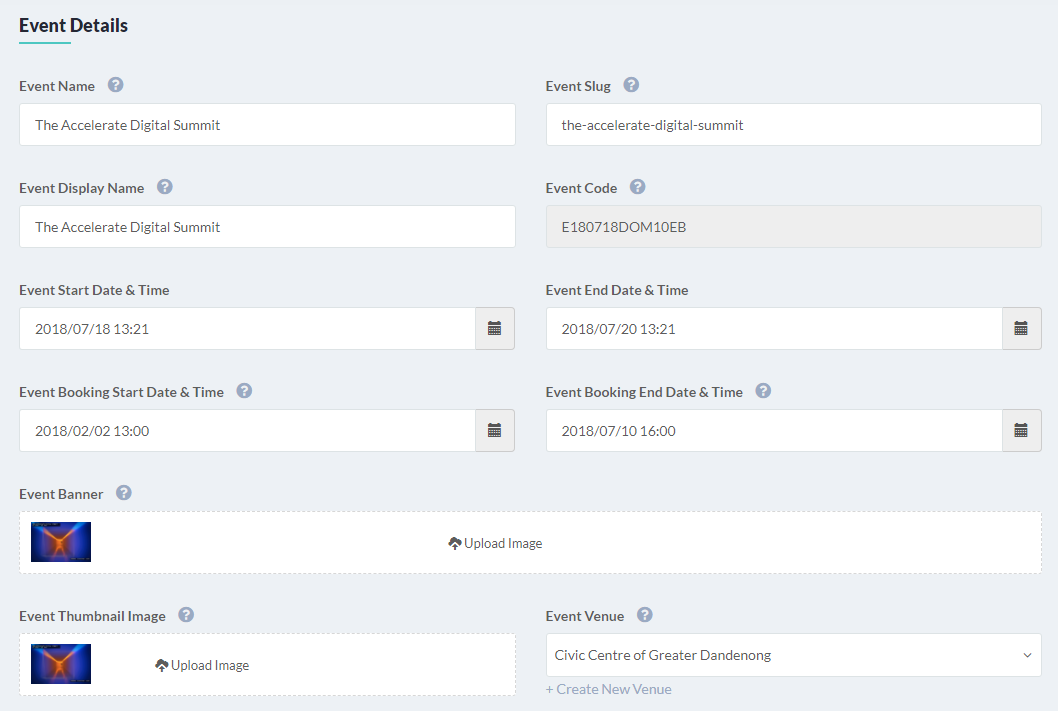The width and height of the screenshot is (1058, 711).
Task: Click the help icon beside Event Slug
Action: 631,85
